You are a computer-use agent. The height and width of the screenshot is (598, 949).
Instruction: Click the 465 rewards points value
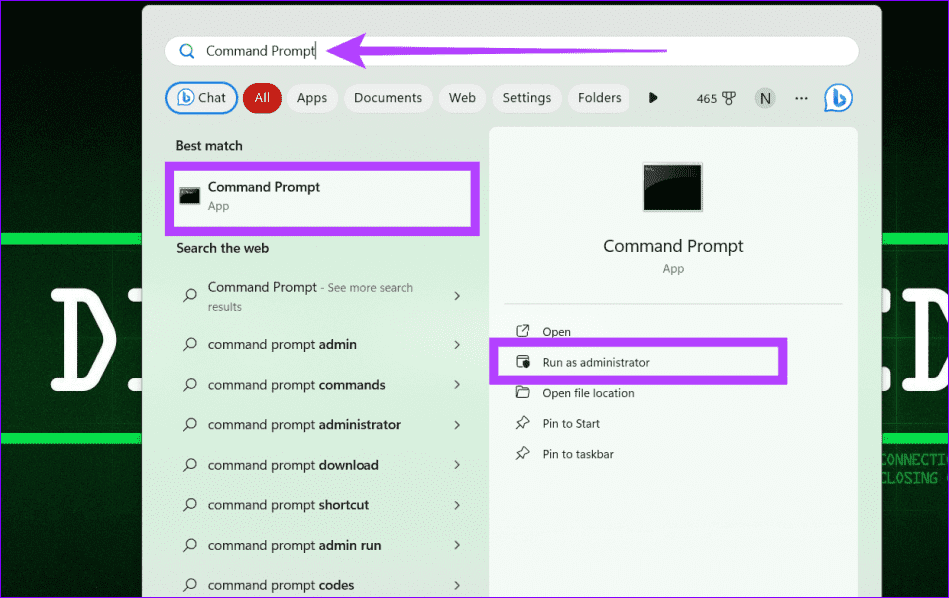[x=706, y=99]
